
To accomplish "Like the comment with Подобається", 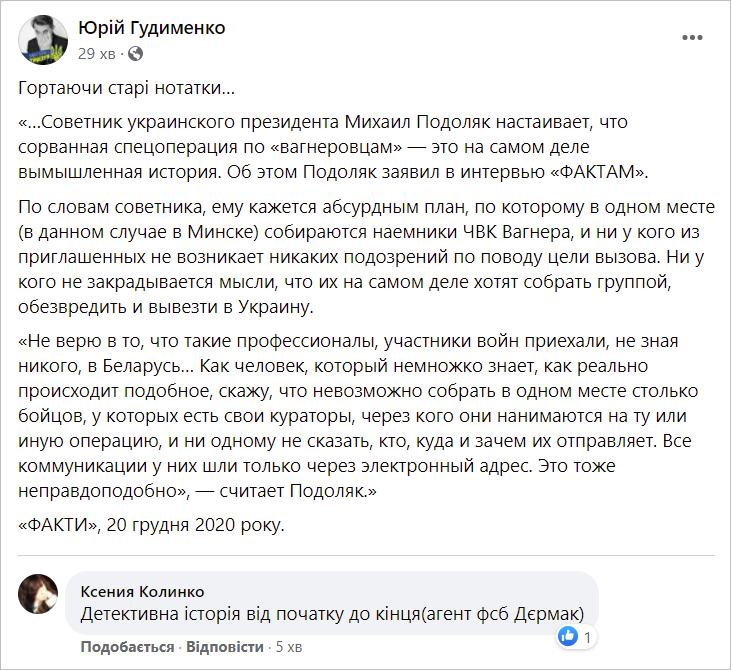I will tap(127, 647).
